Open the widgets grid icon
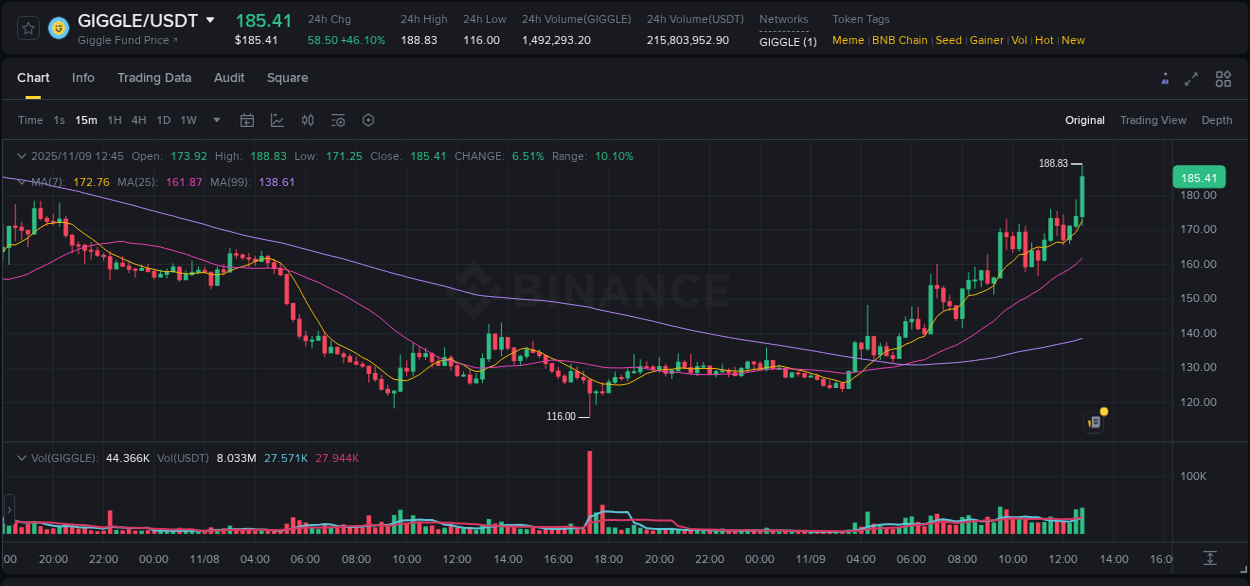Screen dimensions: 1250x586 pyautogui.click(x=1222, y=78)
